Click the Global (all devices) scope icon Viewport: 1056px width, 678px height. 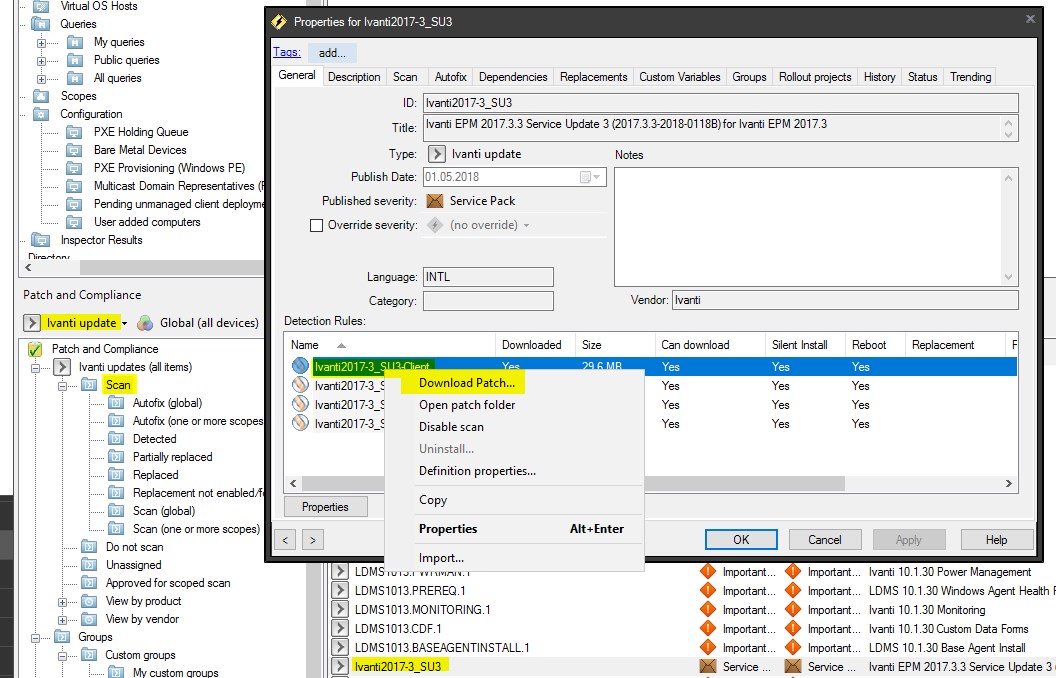pyautogui.click(x=143, y=322)
